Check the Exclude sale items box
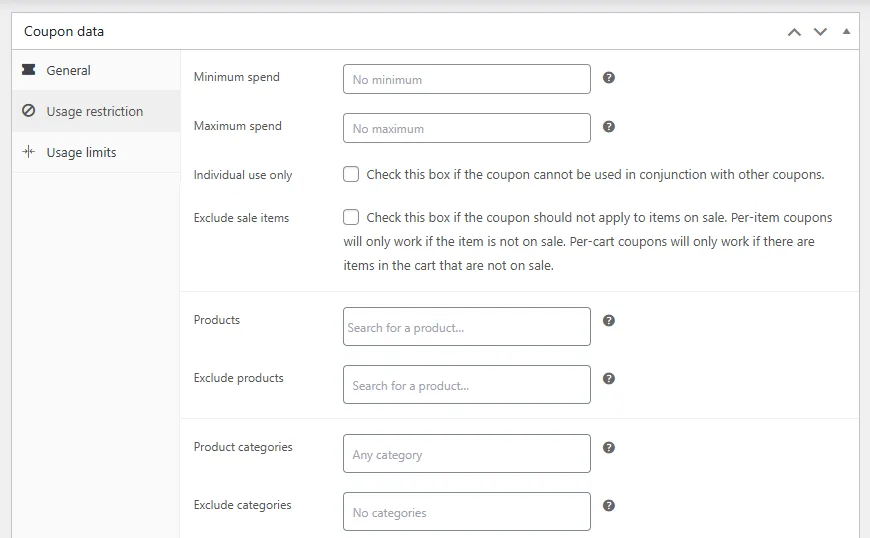The width and height of the screenshot is (870, 538). point(351,217)
